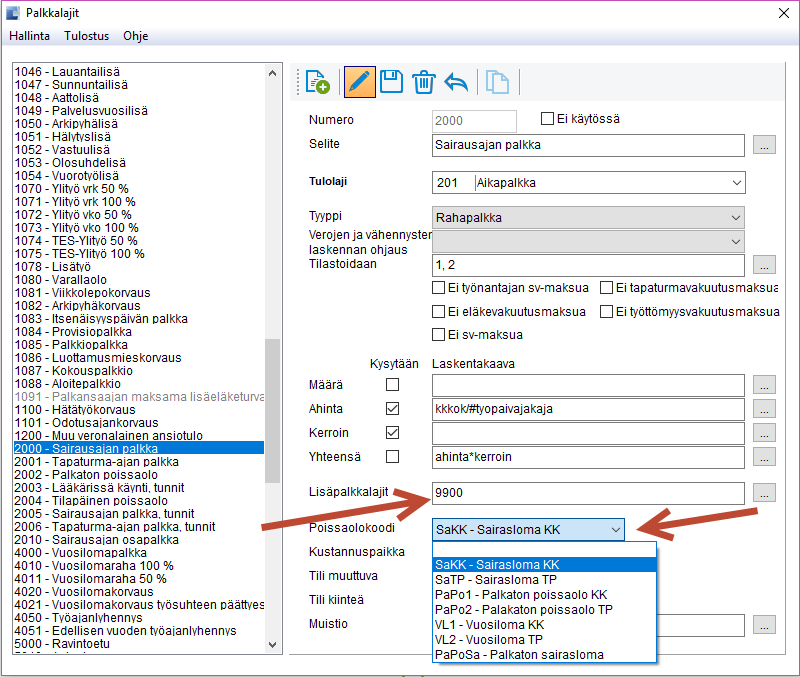Expand the Tulolaji dropdown
800x677 pixels.
[x=737, y=183]
